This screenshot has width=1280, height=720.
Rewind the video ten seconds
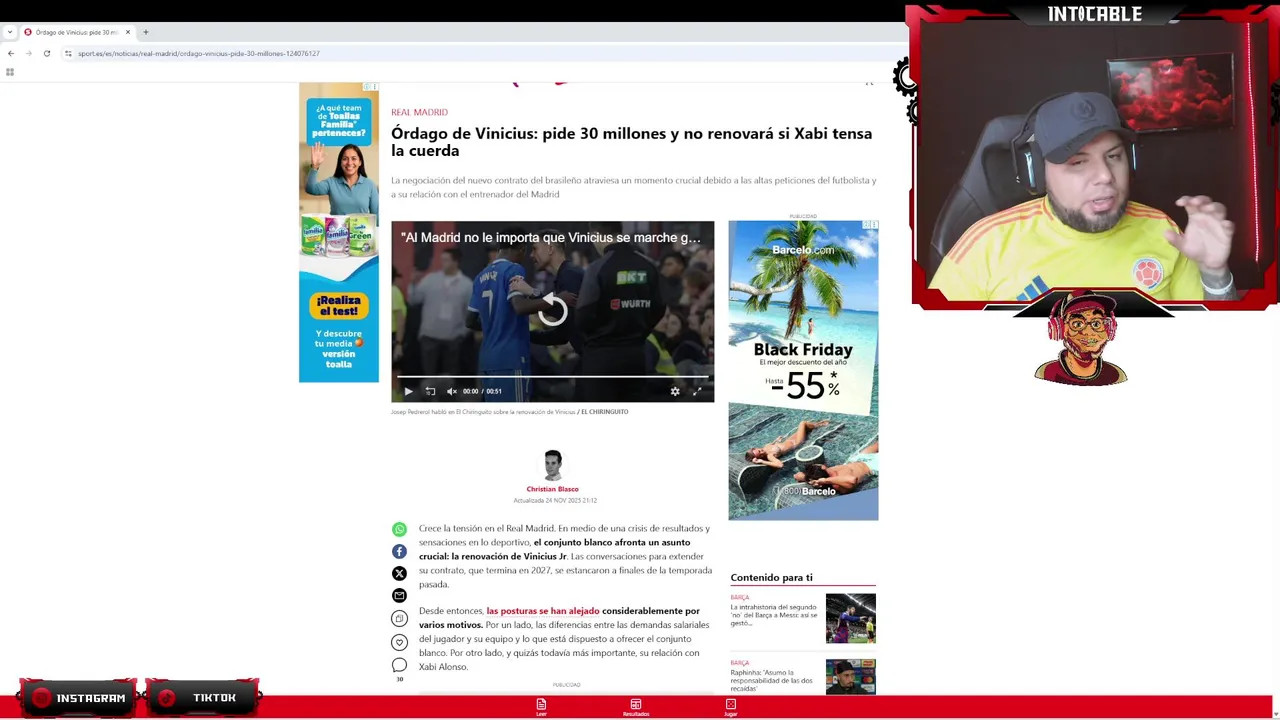click(430, 391)
